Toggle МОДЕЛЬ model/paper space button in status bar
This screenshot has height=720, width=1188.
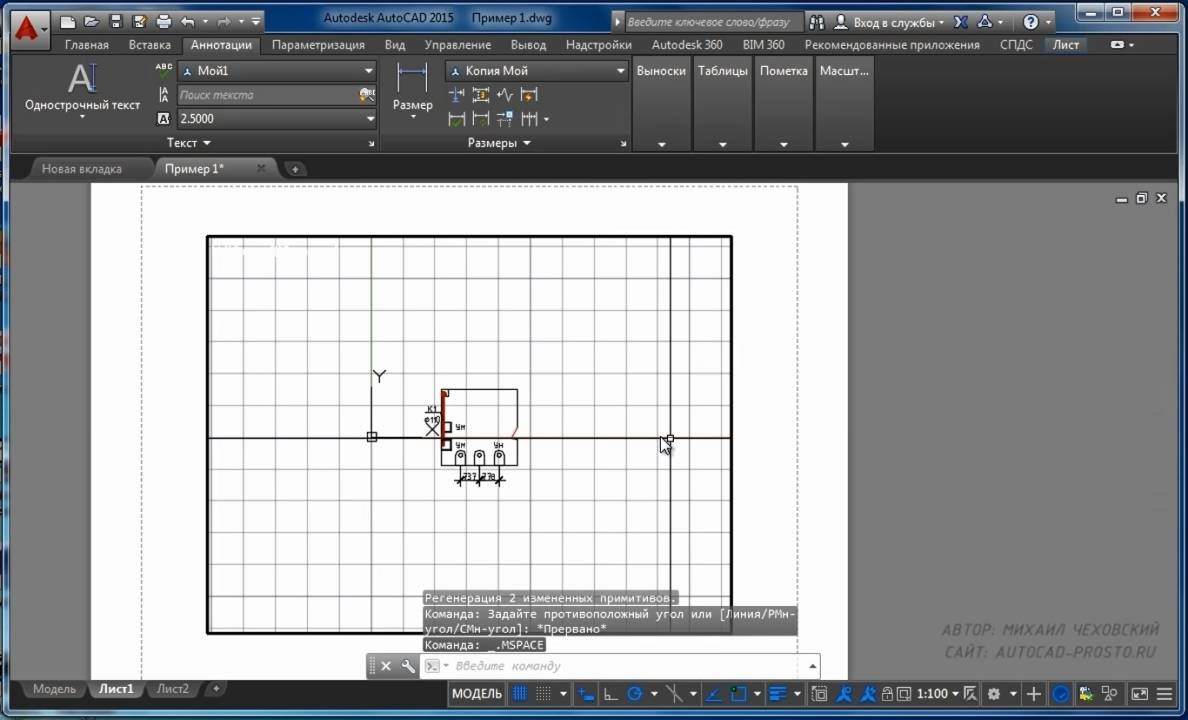477,693
